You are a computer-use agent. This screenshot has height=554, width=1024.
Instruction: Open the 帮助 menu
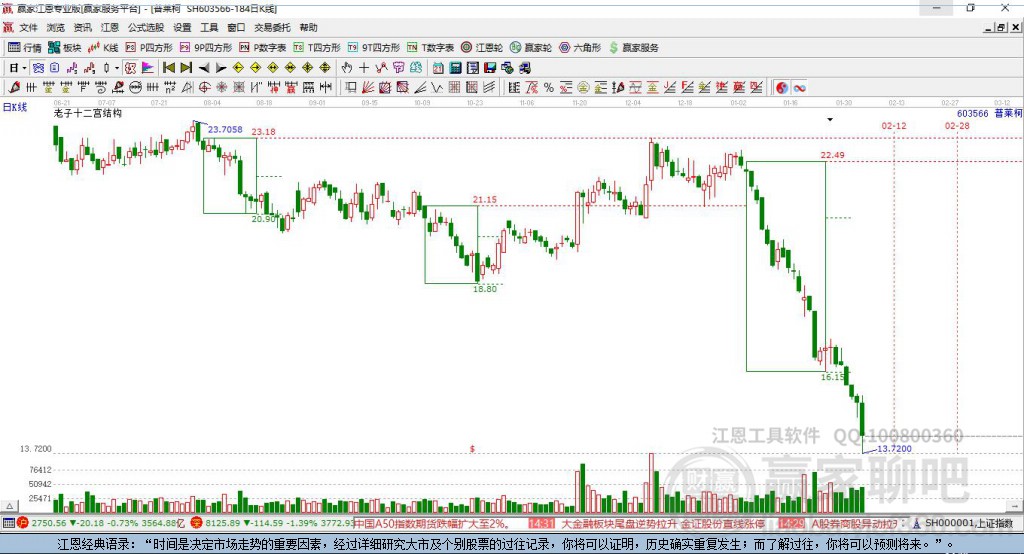(308, 27)
